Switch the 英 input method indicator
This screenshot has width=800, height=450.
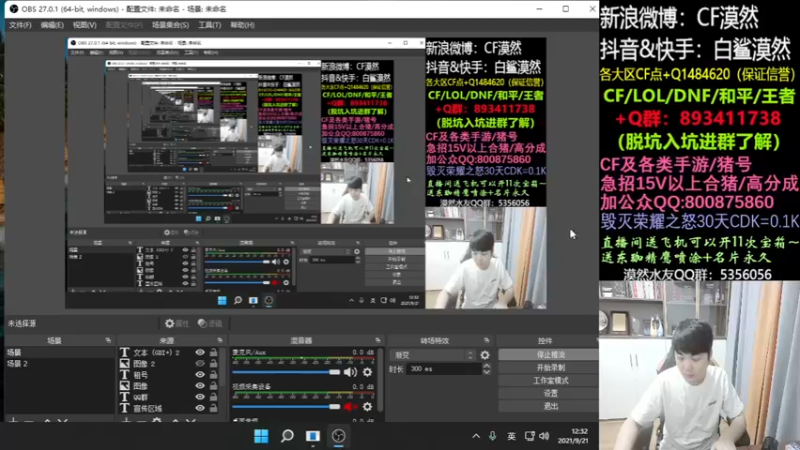(x=511, y=436)
